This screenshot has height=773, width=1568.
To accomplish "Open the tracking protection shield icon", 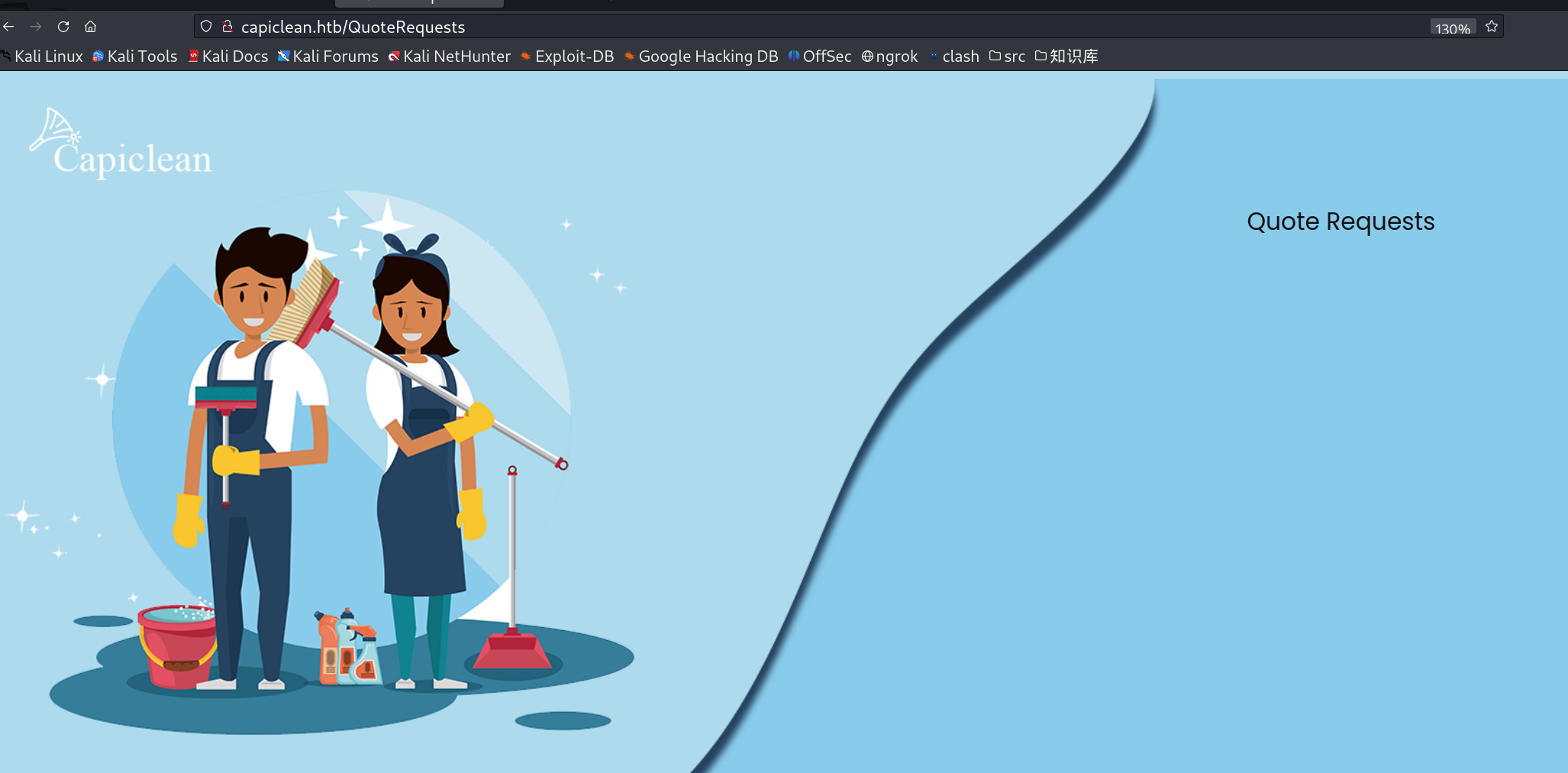I will 206,27.
